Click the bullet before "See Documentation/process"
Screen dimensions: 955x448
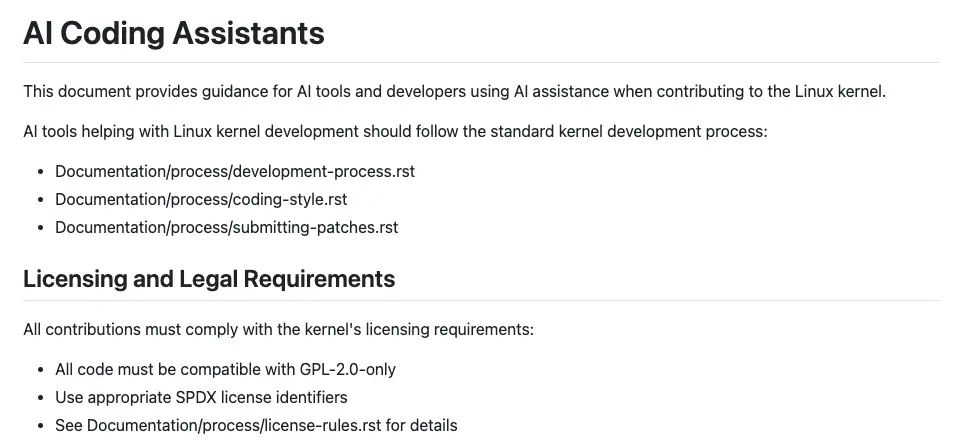click(x=41, y=425)
